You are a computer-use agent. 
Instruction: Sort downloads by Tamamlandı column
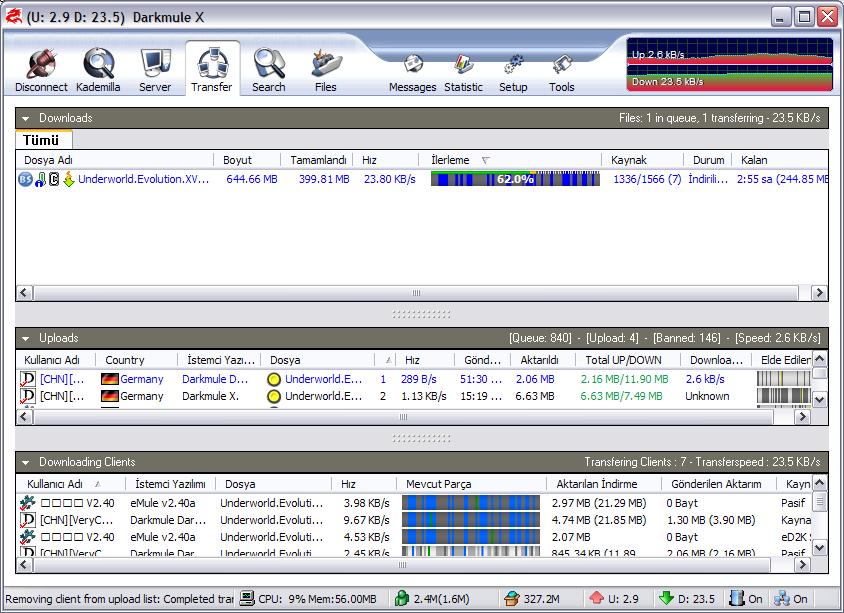point(316,160)
